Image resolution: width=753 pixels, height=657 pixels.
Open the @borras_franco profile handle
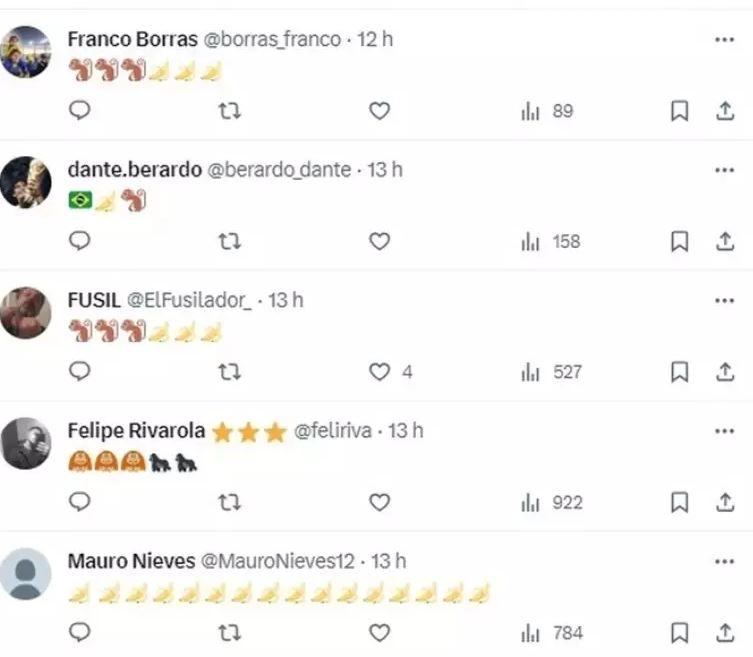point(272,40)
